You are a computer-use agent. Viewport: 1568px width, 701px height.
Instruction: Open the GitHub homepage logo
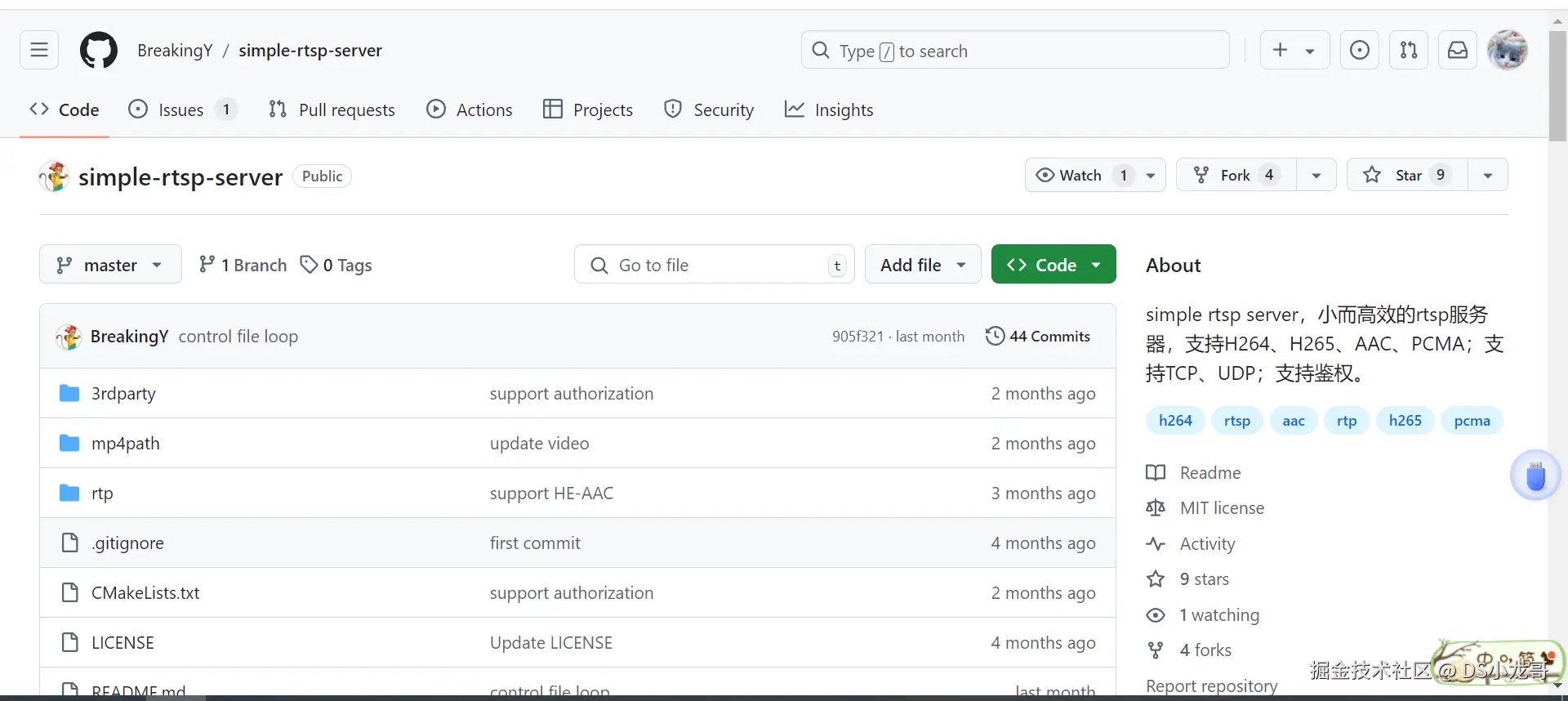(x=98, y=51)
